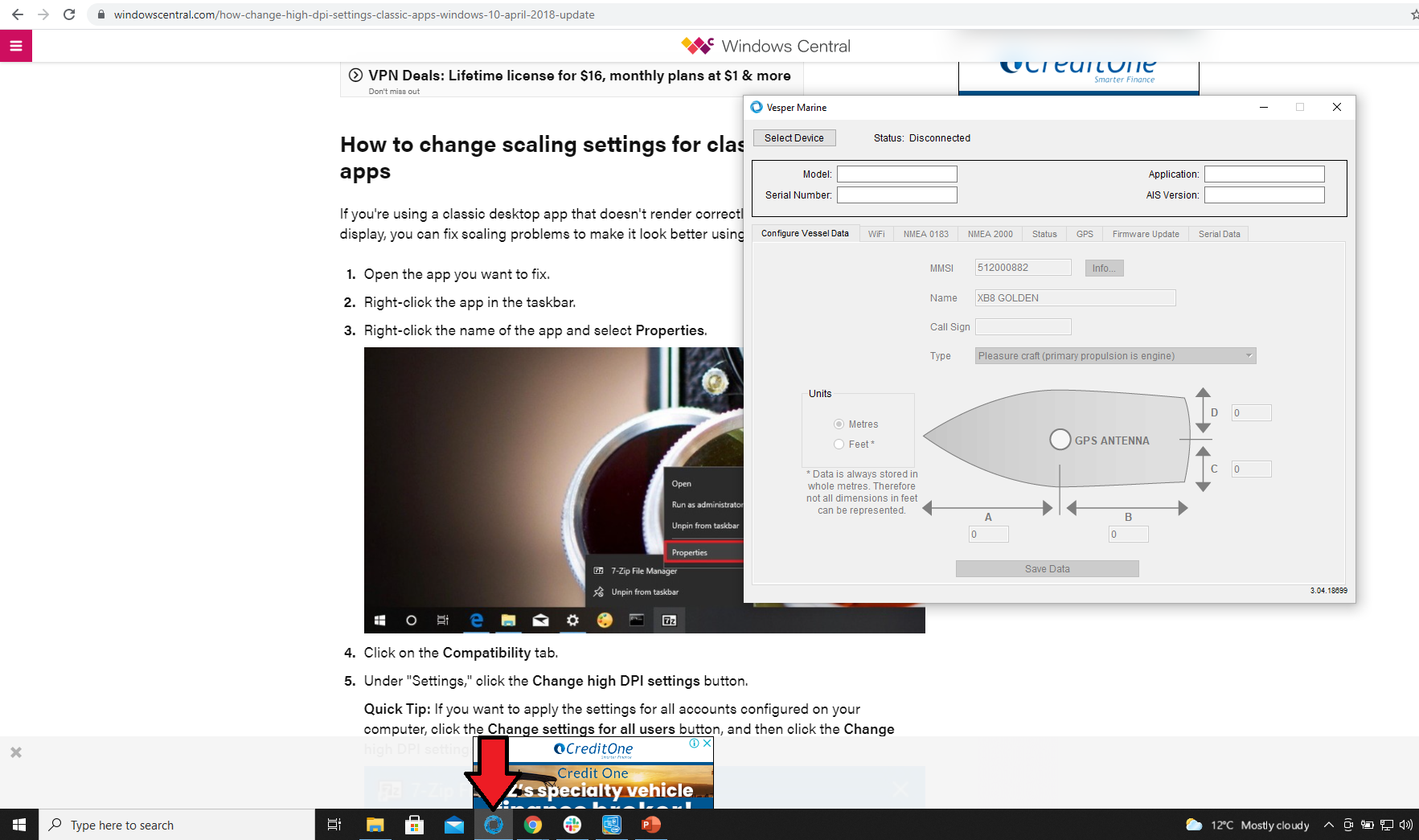Open Google Chrome from the taskbar

[x=532, y=825]
